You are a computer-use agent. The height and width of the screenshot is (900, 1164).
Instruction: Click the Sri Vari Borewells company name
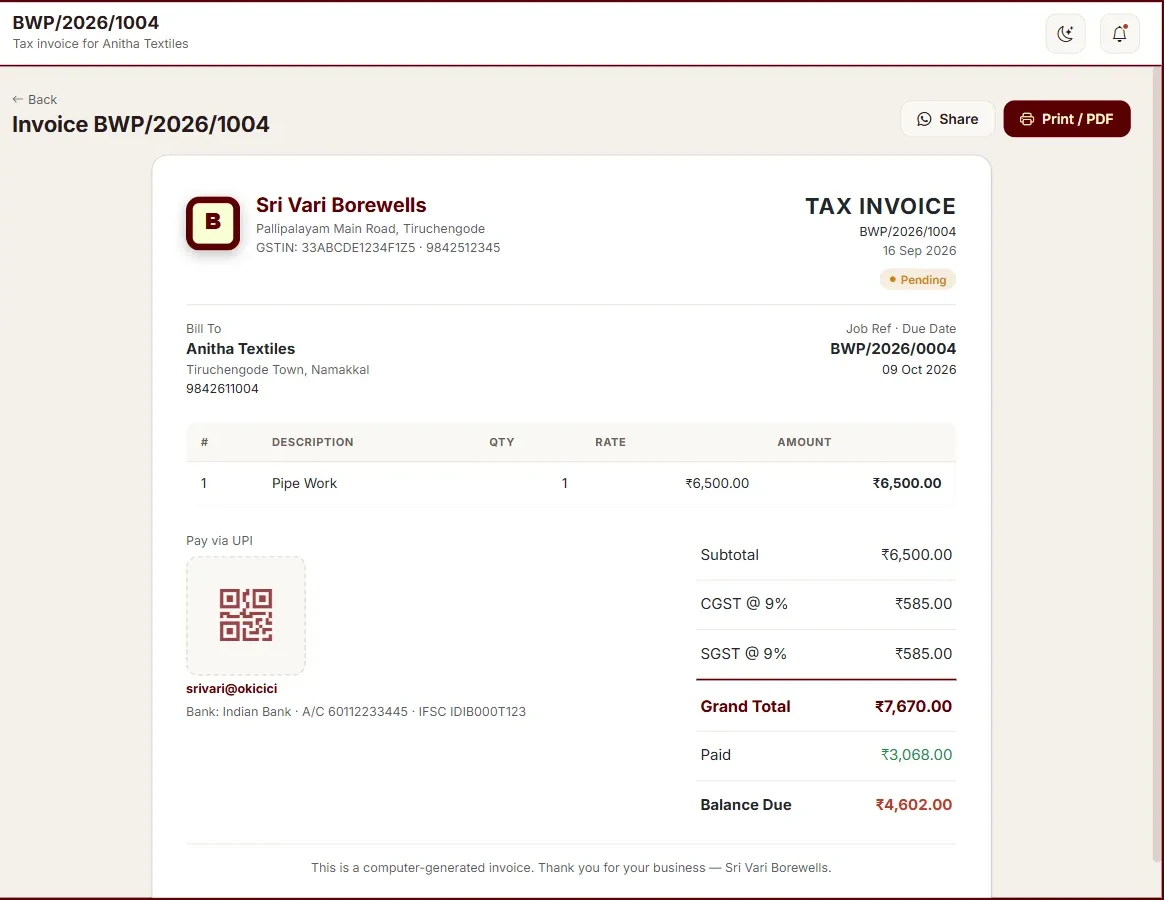click(x=341, y=205)
